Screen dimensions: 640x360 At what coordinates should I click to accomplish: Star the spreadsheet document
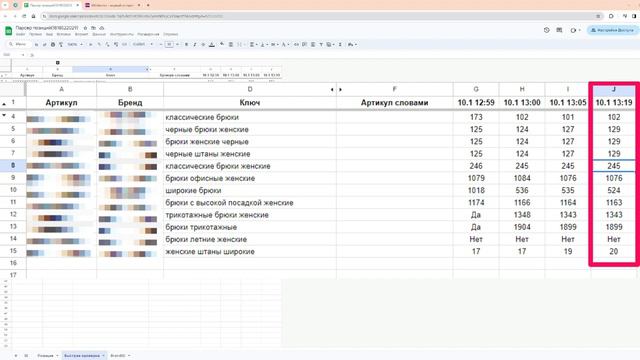(x=85, y=28)
